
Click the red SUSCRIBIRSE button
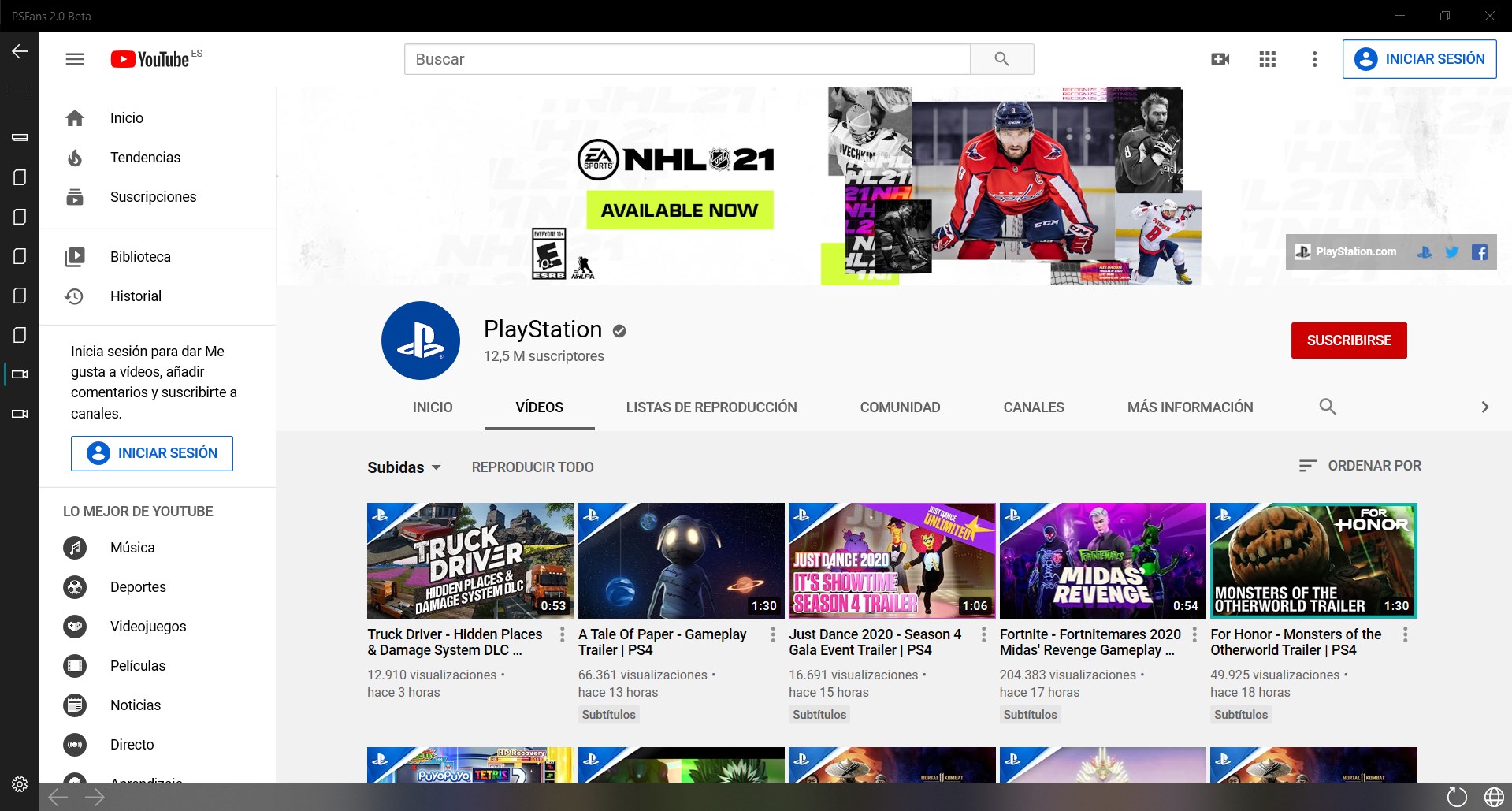click(x=1349, y=340)
